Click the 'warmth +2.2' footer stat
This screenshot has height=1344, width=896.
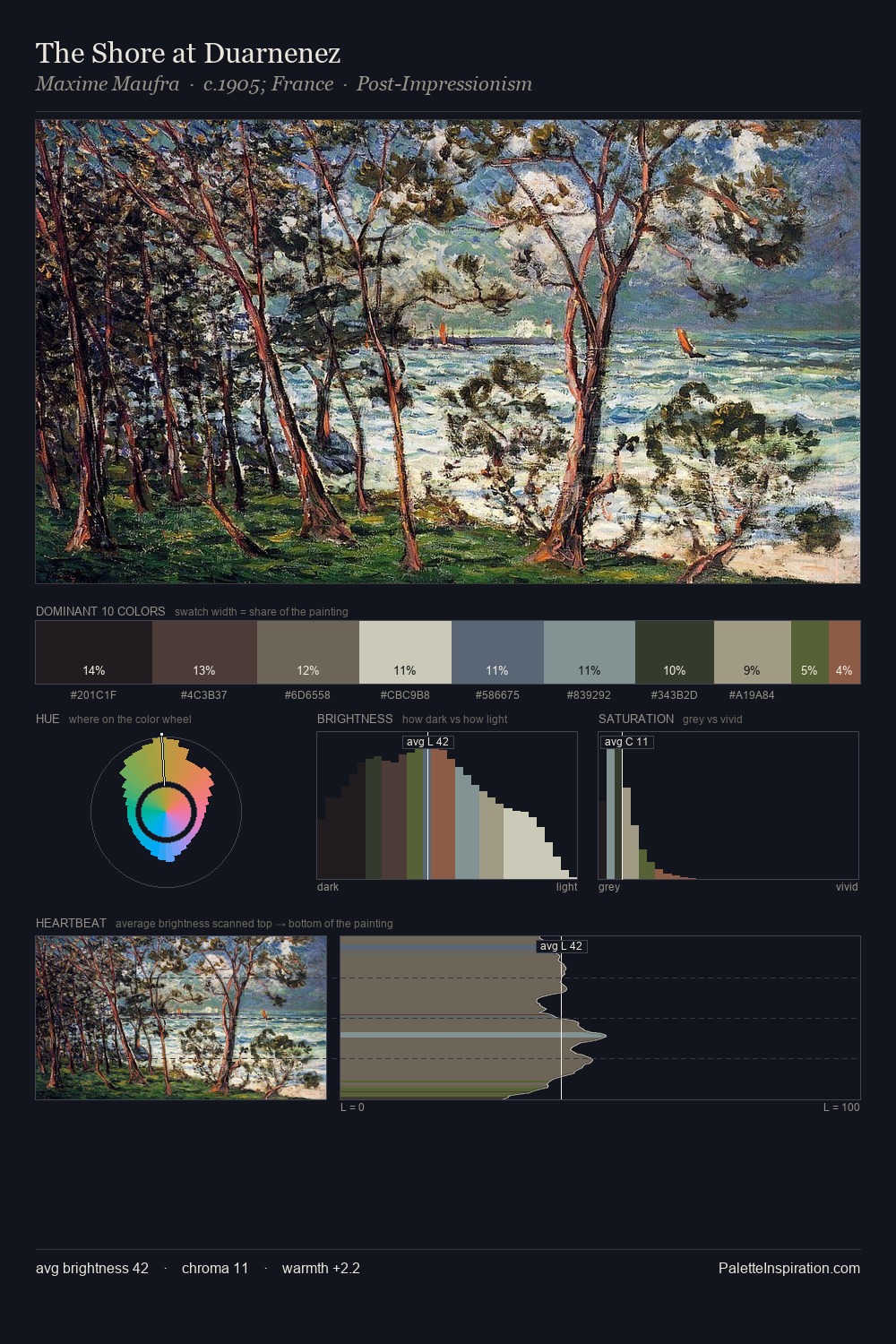(x=321, y=1268)
